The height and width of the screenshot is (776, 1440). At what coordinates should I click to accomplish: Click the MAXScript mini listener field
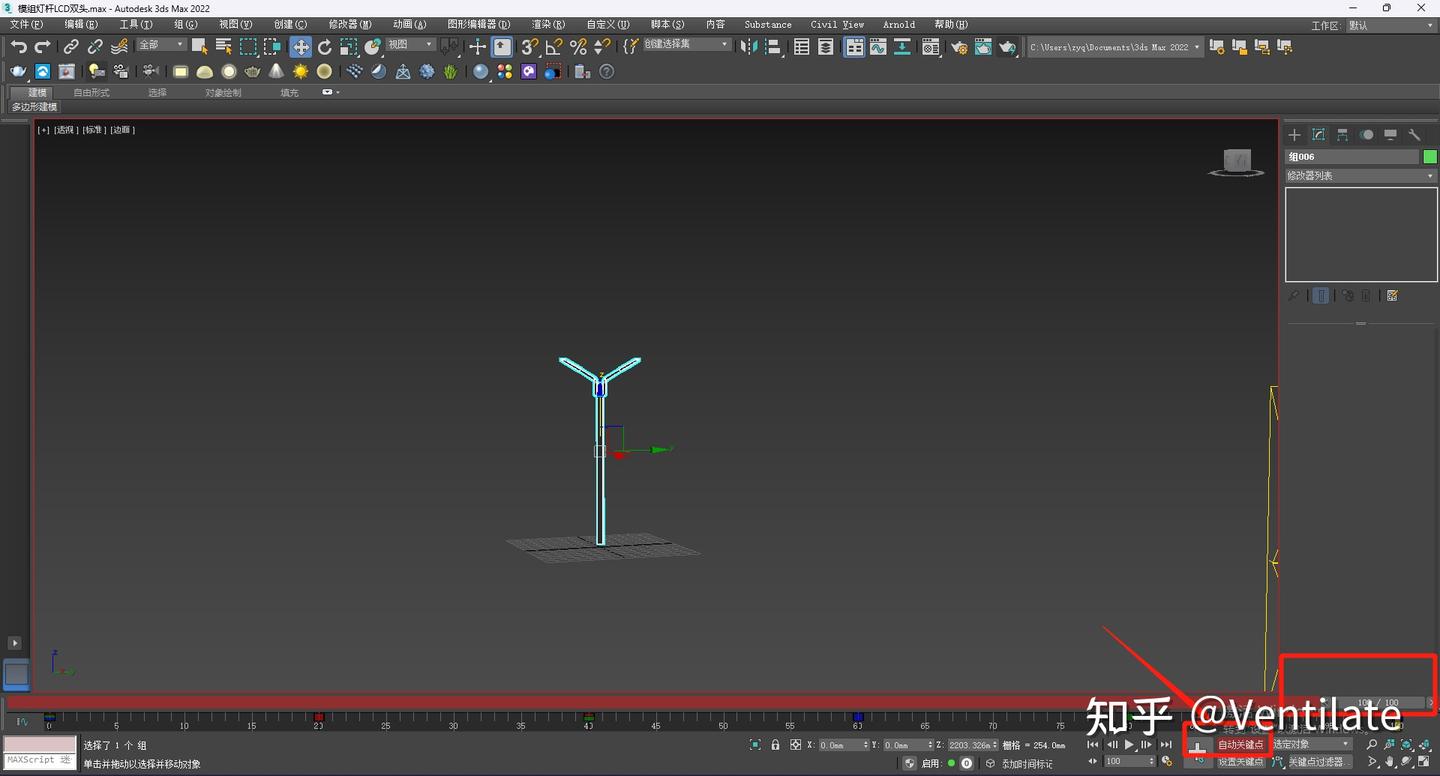[x=38, y=760]
